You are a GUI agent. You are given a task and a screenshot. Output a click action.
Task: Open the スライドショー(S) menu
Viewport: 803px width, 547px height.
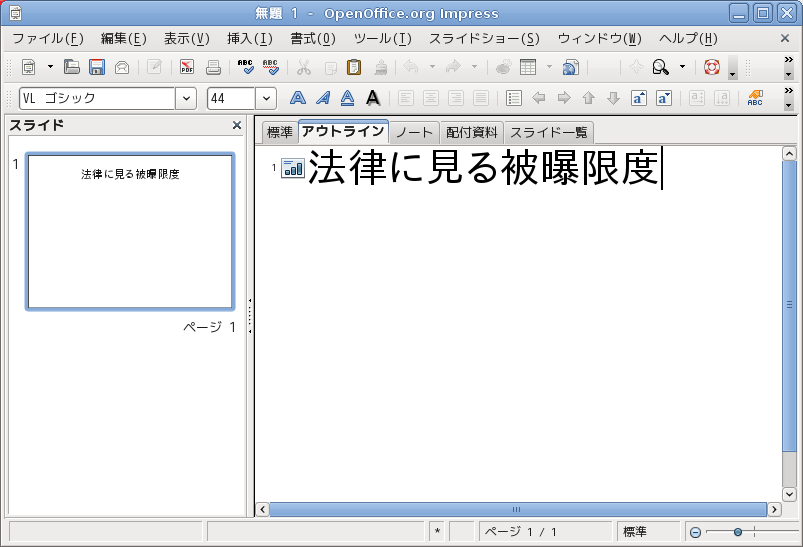coord(483,39)
